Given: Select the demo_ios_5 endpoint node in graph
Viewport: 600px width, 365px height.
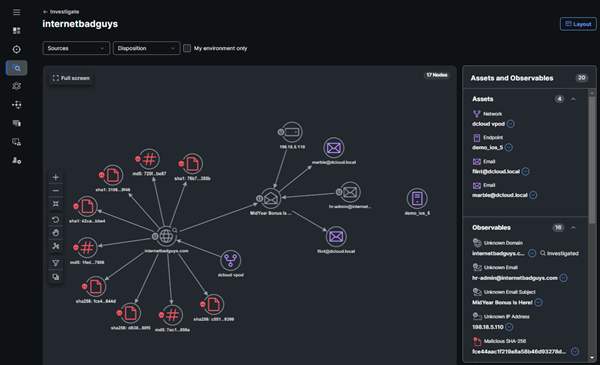Looking at the screenshot, I should pyautogui.click(x=417, y=199).
